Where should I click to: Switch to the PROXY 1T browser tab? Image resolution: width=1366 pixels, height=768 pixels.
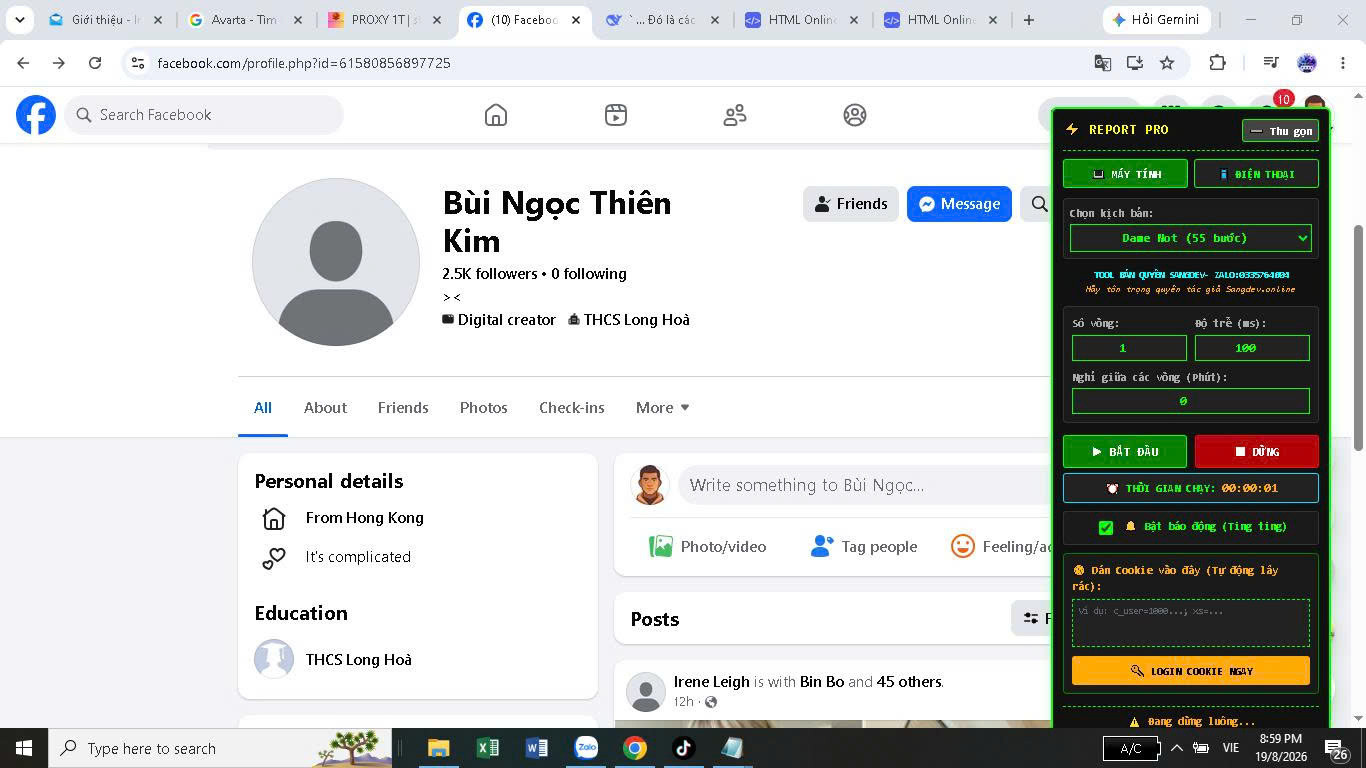pos(383,20)
